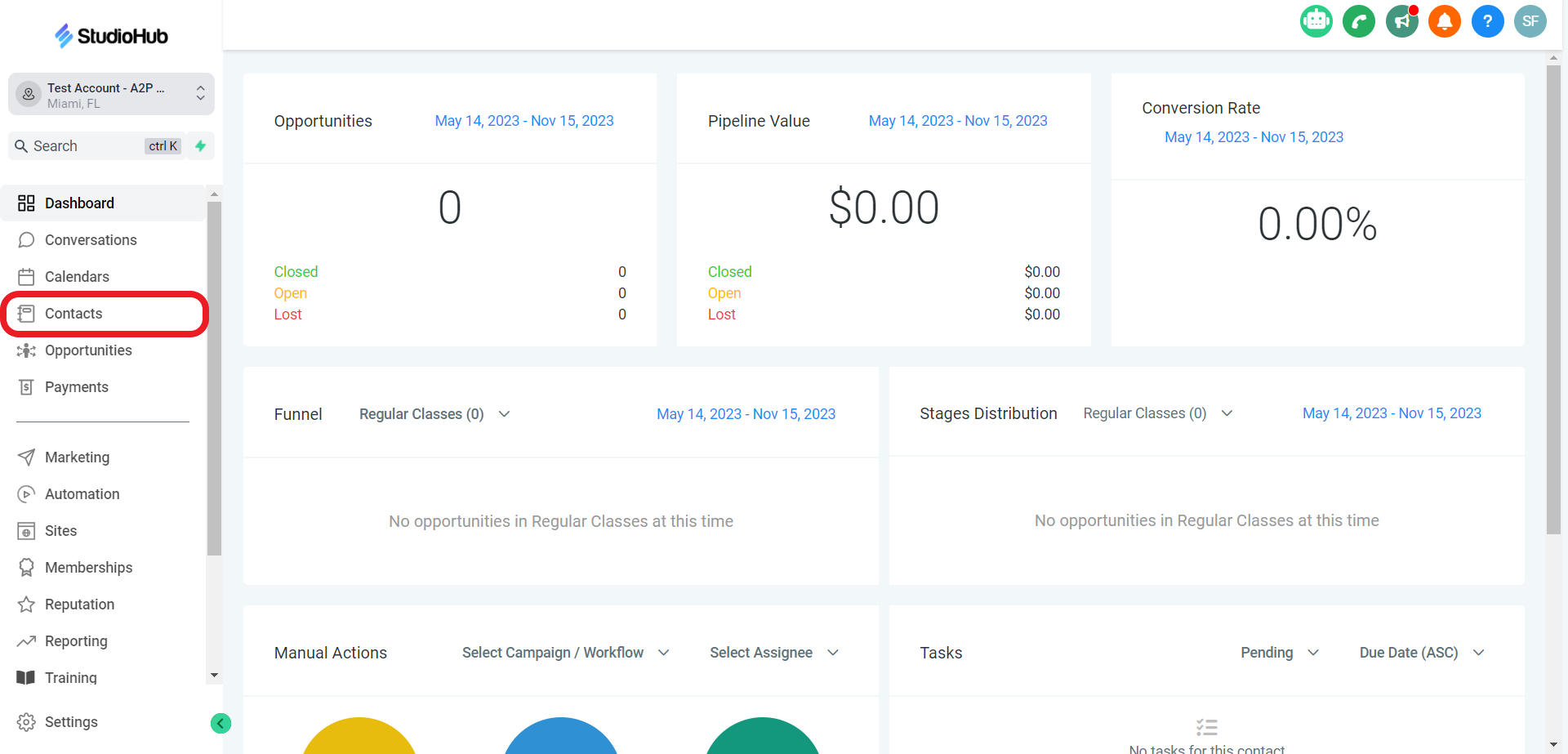
Task: Click Lost label in Opportunities card
Action: point(287,315)
